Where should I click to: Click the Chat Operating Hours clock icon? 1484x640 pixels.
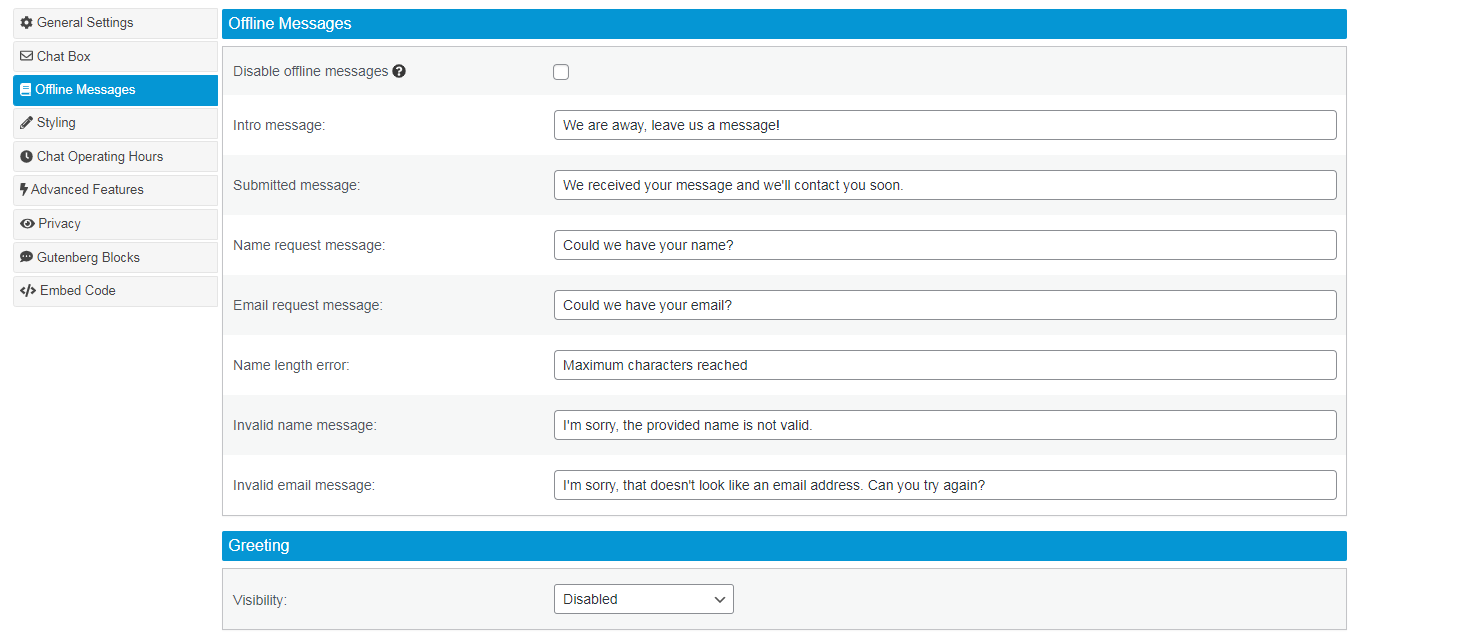click(x=27, y=157)
